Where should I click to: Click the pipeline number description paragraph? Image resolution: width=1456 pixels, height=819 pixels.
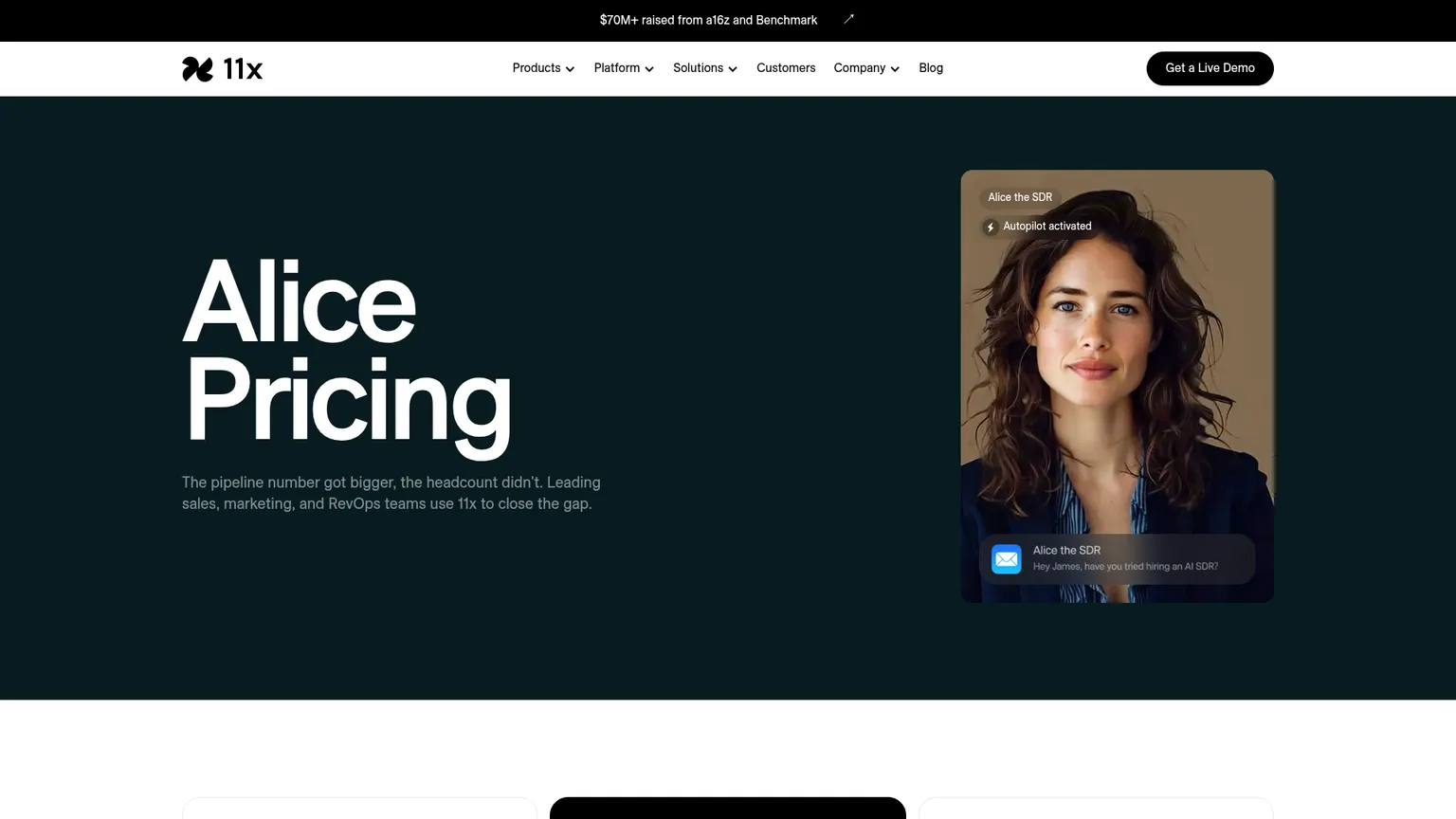pos(391,493)
